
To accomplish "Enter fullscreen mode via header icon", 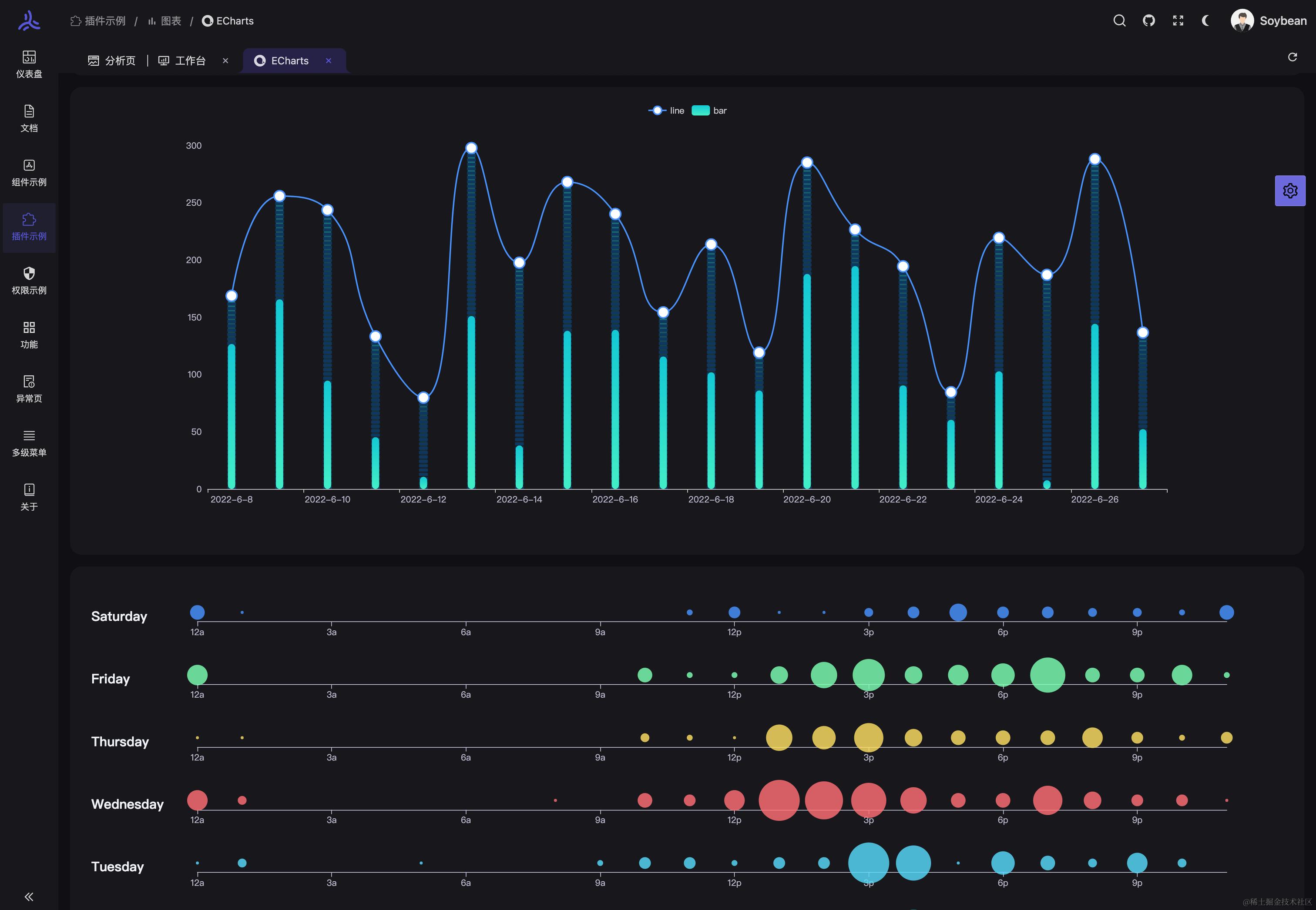I will [1178, 21].
